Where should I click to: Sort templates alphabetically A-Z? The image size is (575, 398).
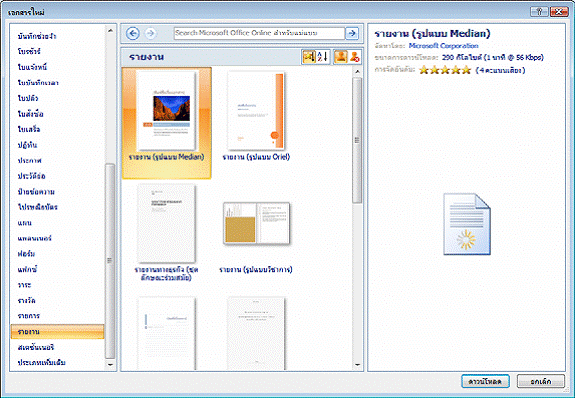click(323, 57)
